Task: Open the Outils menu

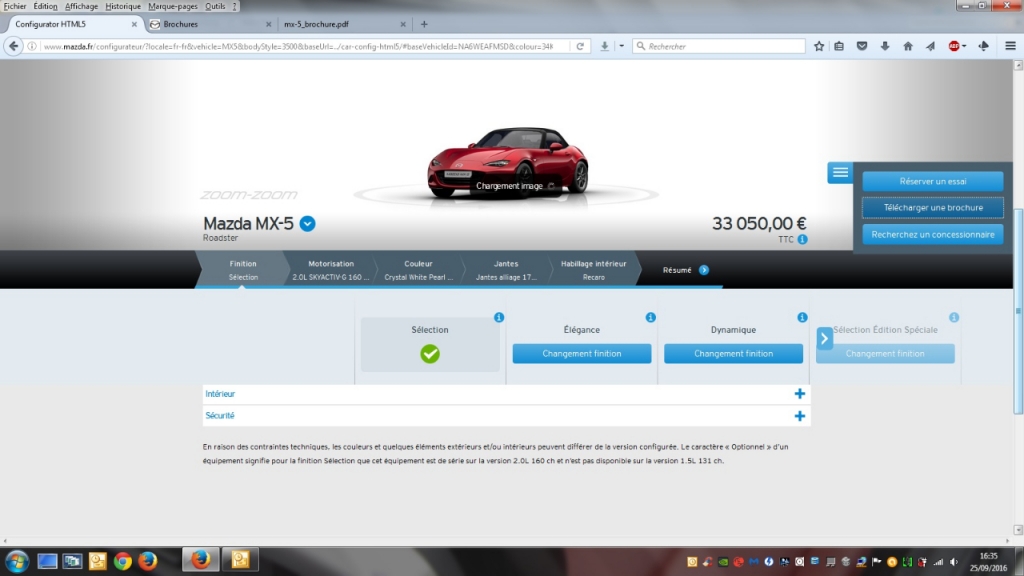Action: point(215,7)
